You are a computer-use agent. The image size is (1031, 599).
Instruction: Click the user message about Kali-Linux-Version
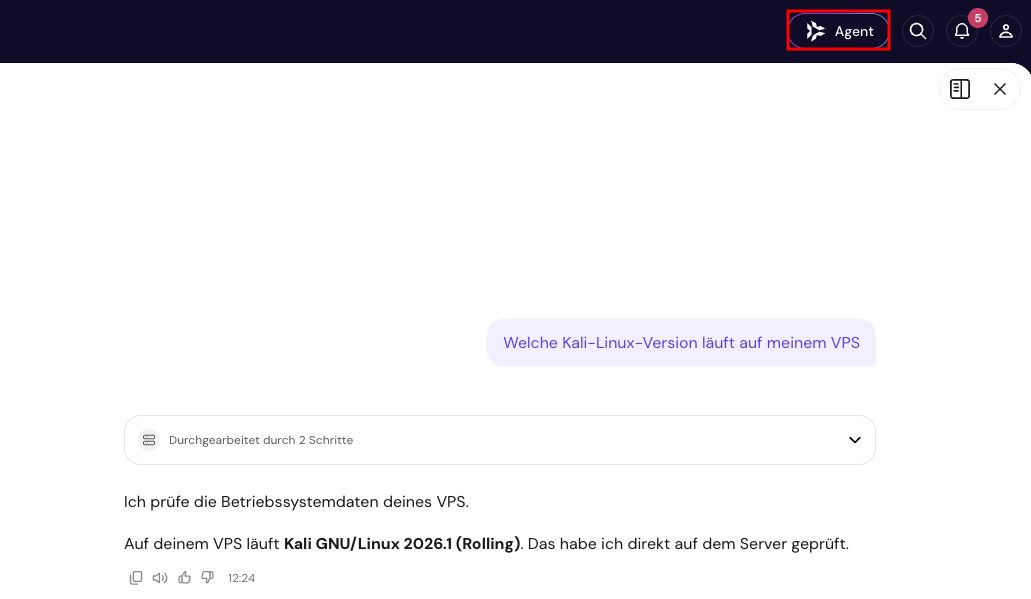pos(681,343)
